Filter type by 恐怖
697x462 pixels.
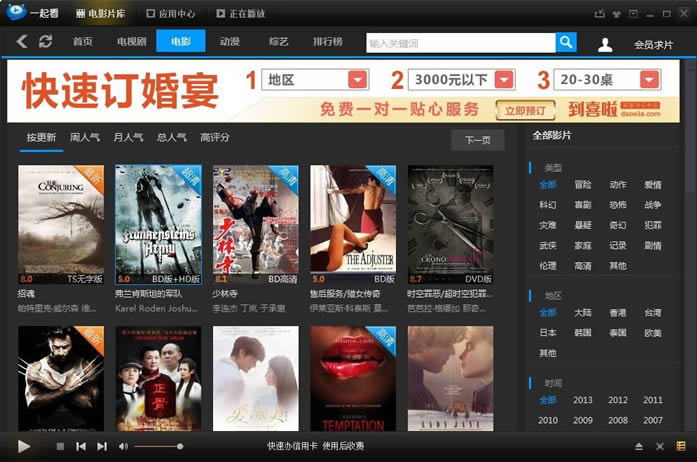tap(618, 205)
